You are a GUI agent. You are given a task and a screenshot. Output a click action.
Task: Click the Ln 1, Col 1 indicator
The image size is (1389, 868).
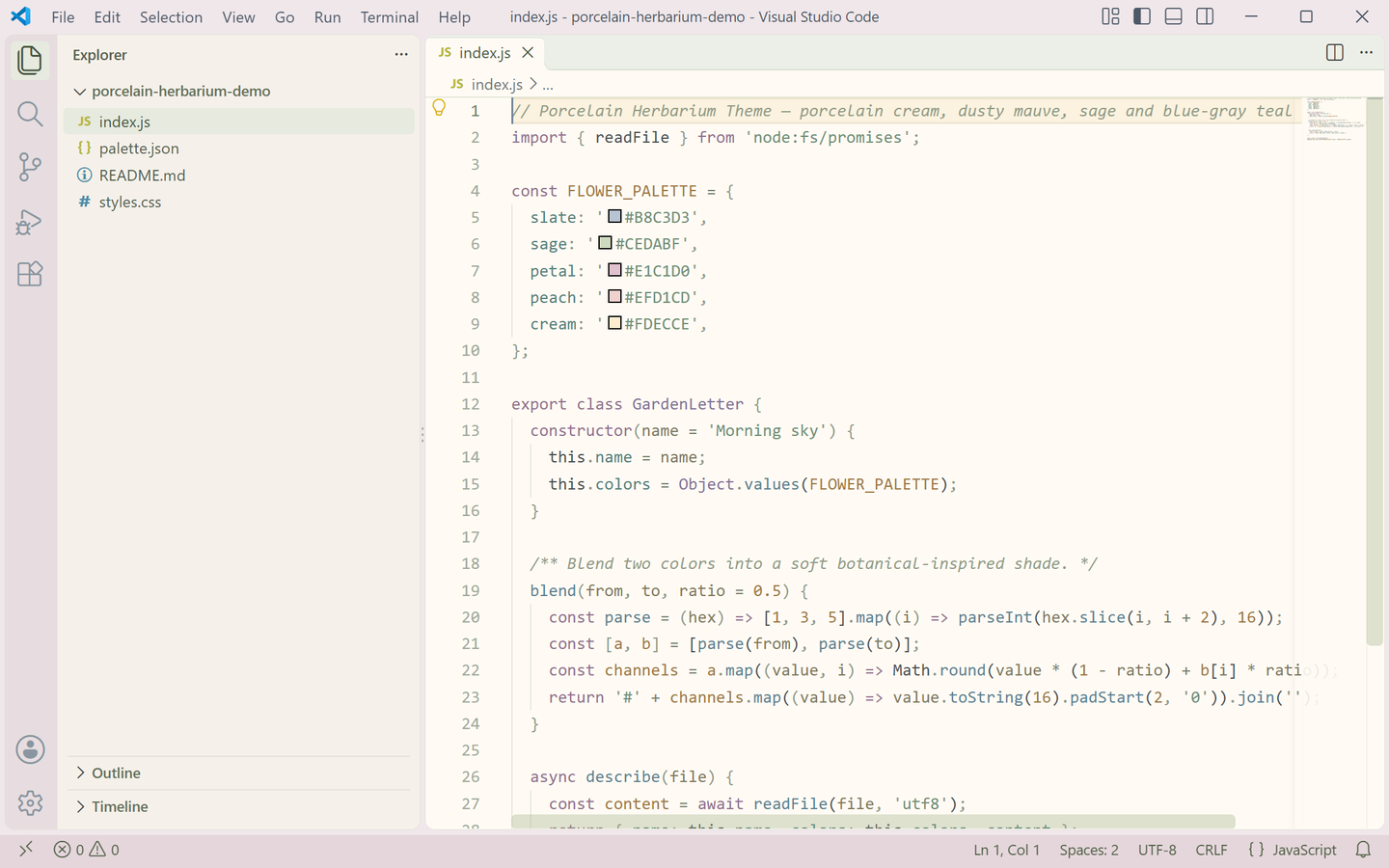pos(1007,850)
